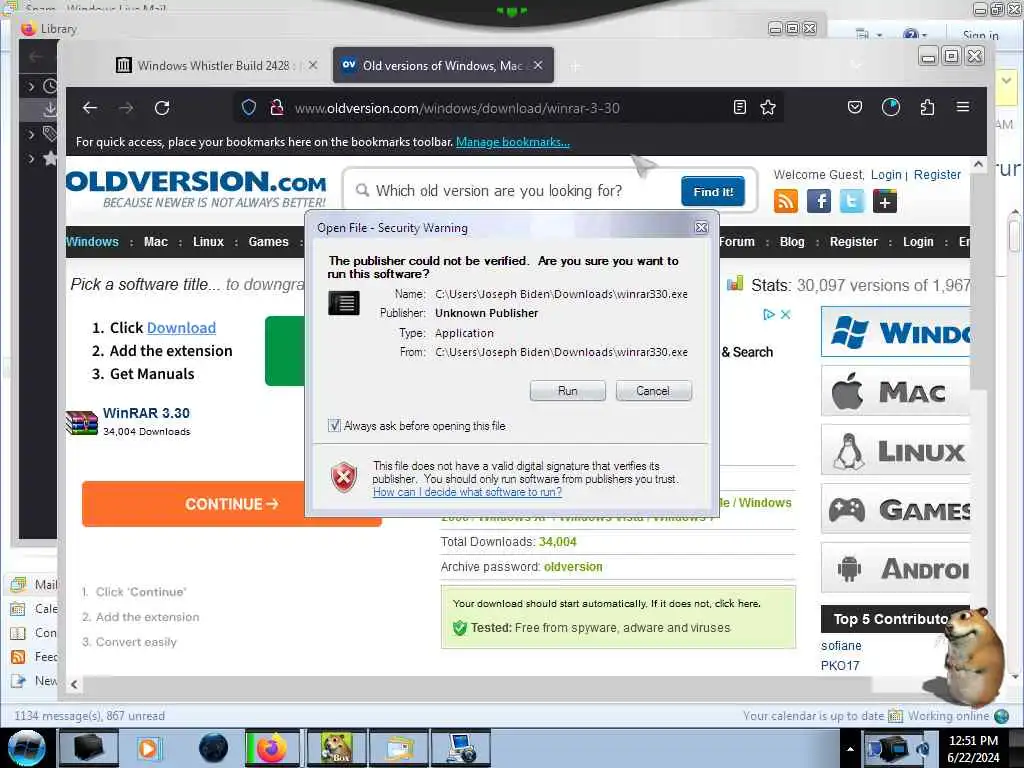Toggle reader view icon in address bar

[x=739, y=107]
